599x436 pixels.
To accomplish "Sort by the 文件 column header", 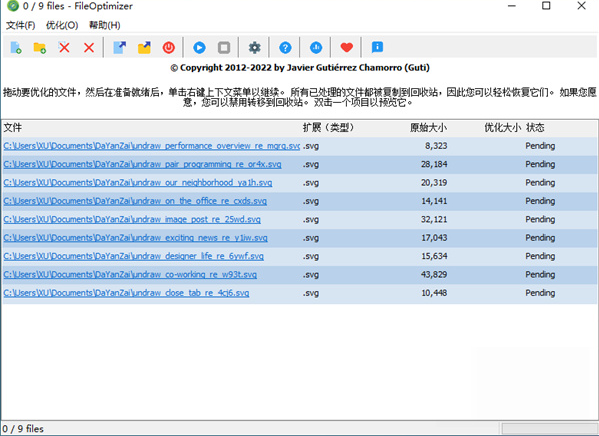I will click(13, 128).
